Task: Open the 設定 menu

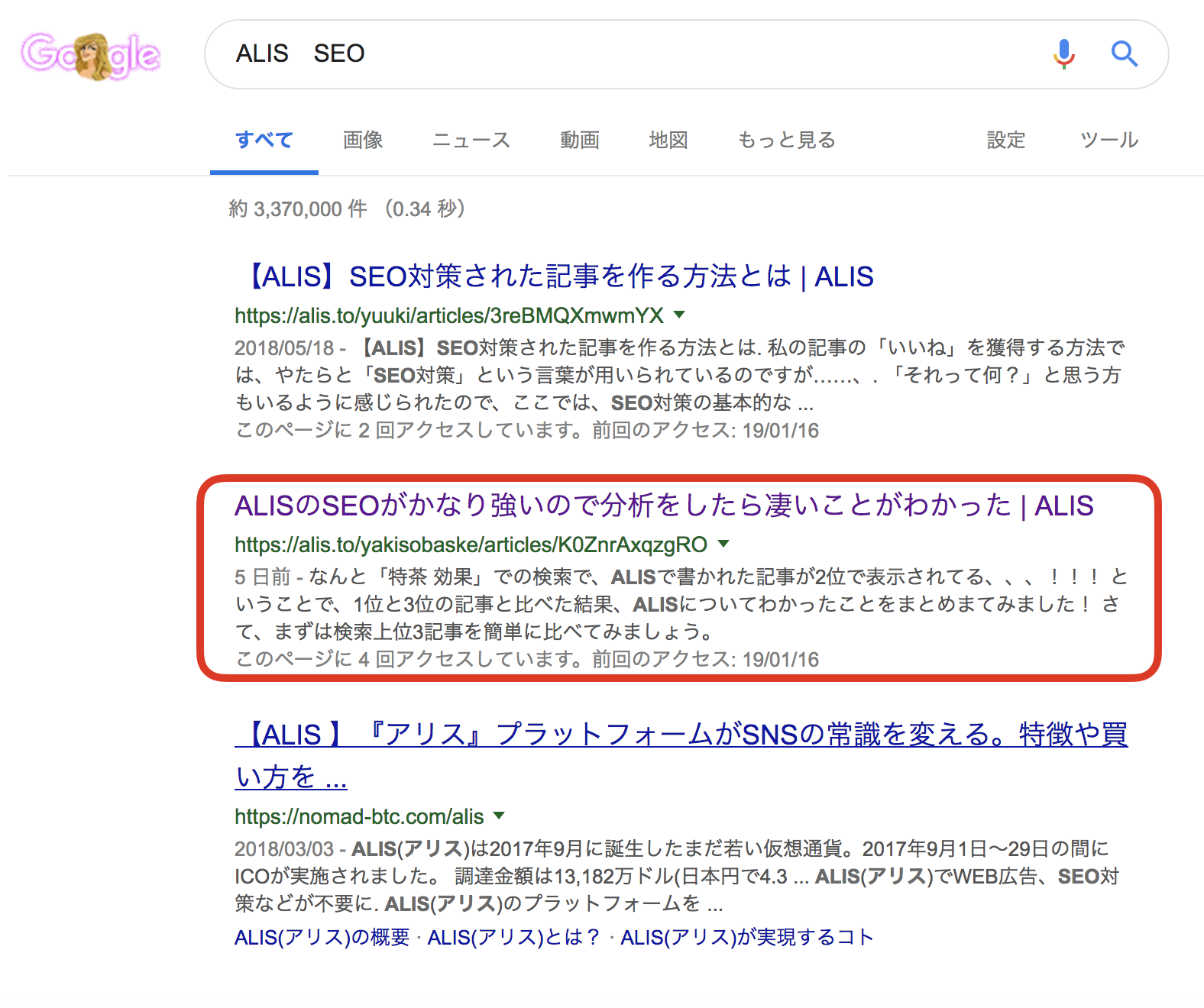Action: [x=1005, y=141]
